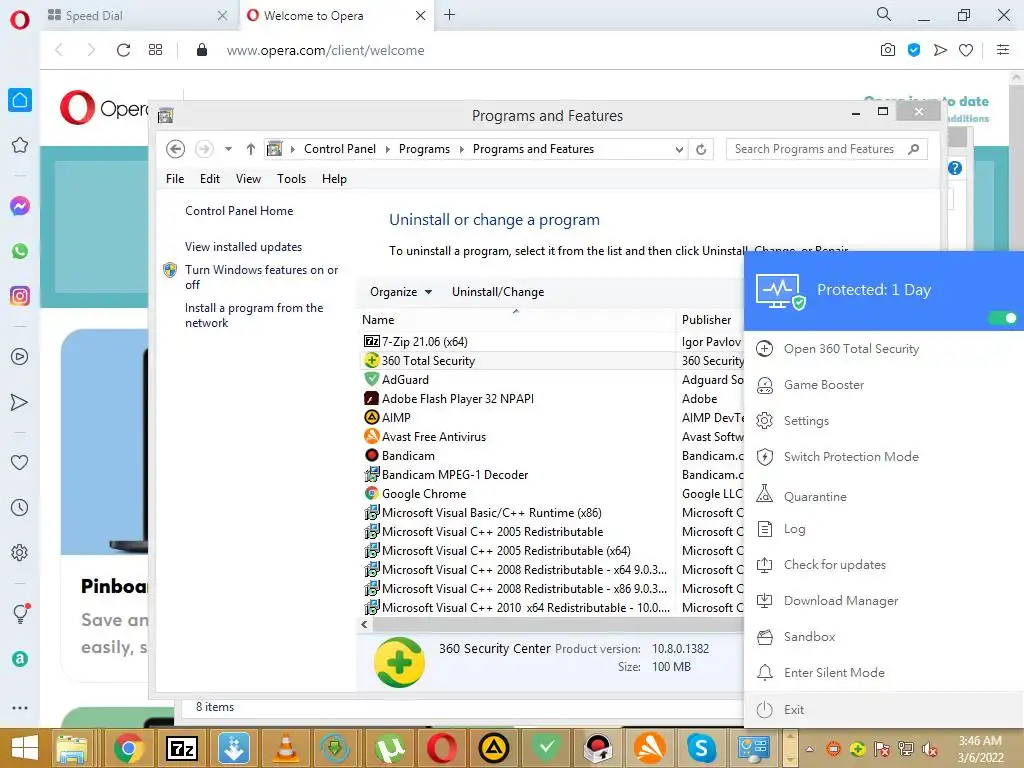Image resolution: width=1024 pixels, height=768 pixels.
Task: Toggle the 360 protection switch
Action: click(x=1002, y=318)
